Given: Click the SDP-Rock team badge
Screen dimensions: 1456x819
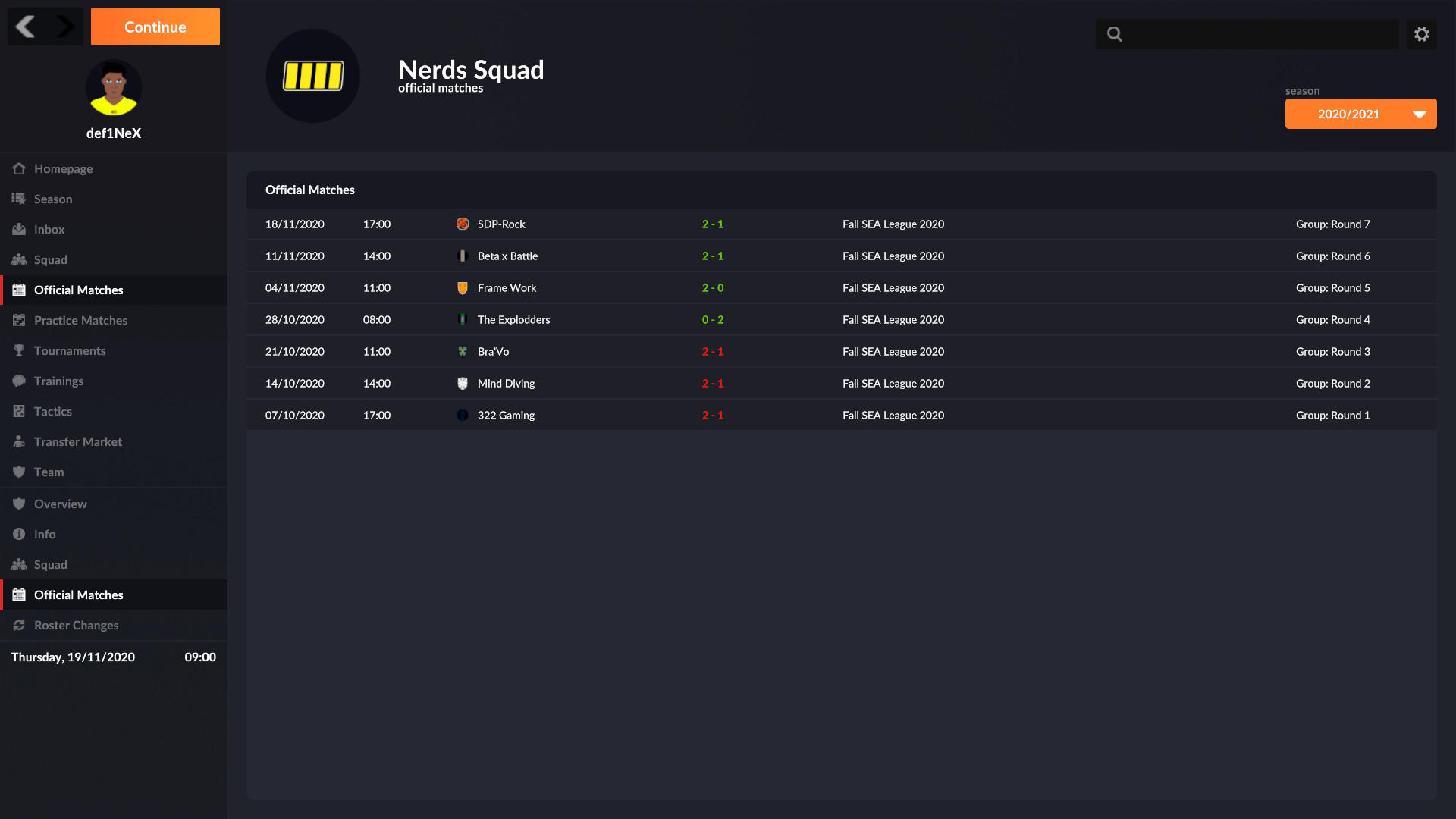Looking at the screenshot, I should tap(463, 224).
